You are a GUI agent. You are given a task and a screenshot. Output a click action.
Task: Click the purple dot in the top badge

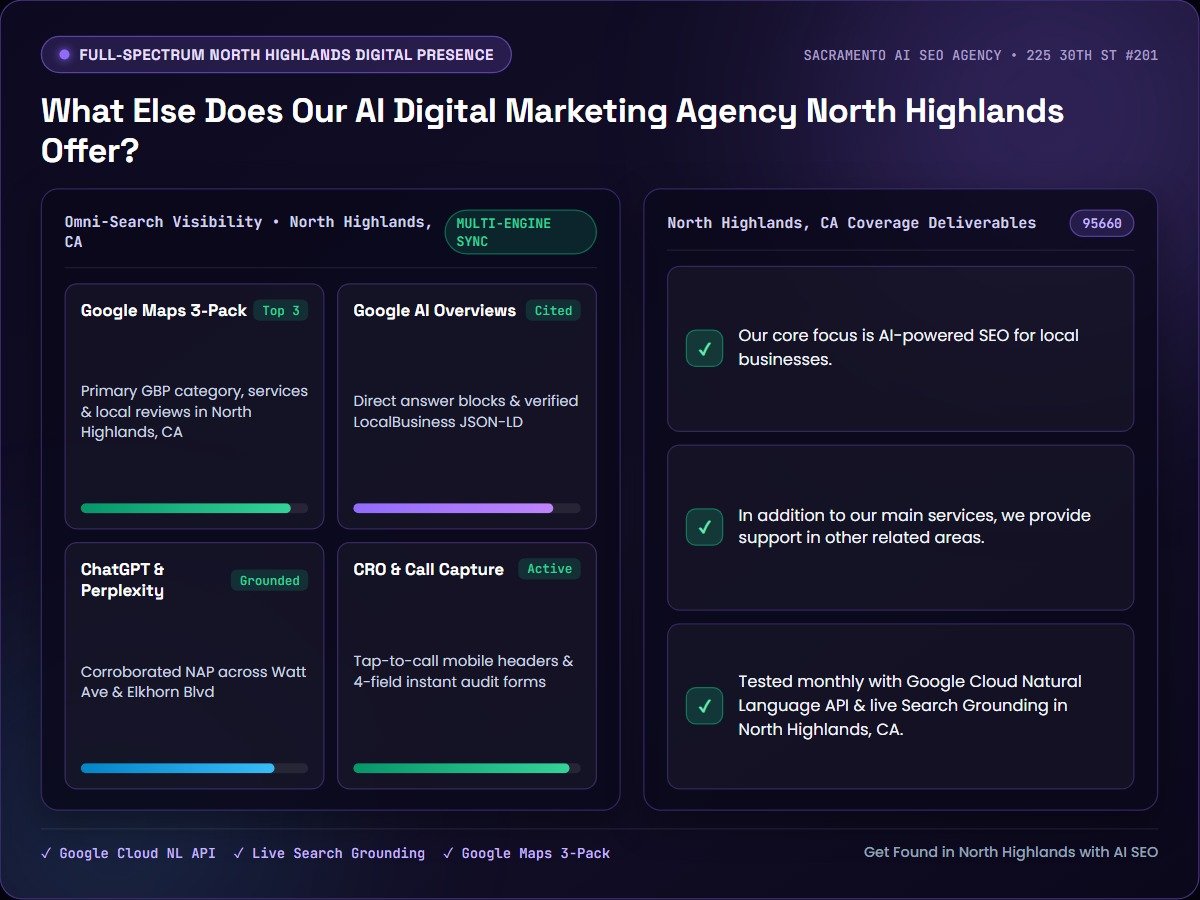click(x=65, y=55)
